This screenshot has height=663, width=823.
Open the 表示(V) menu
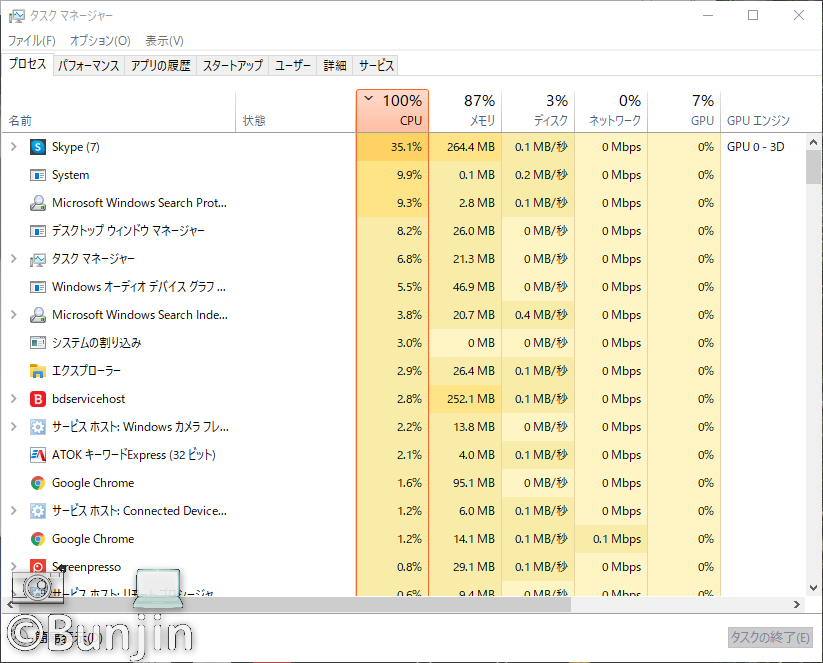[164, 40]
